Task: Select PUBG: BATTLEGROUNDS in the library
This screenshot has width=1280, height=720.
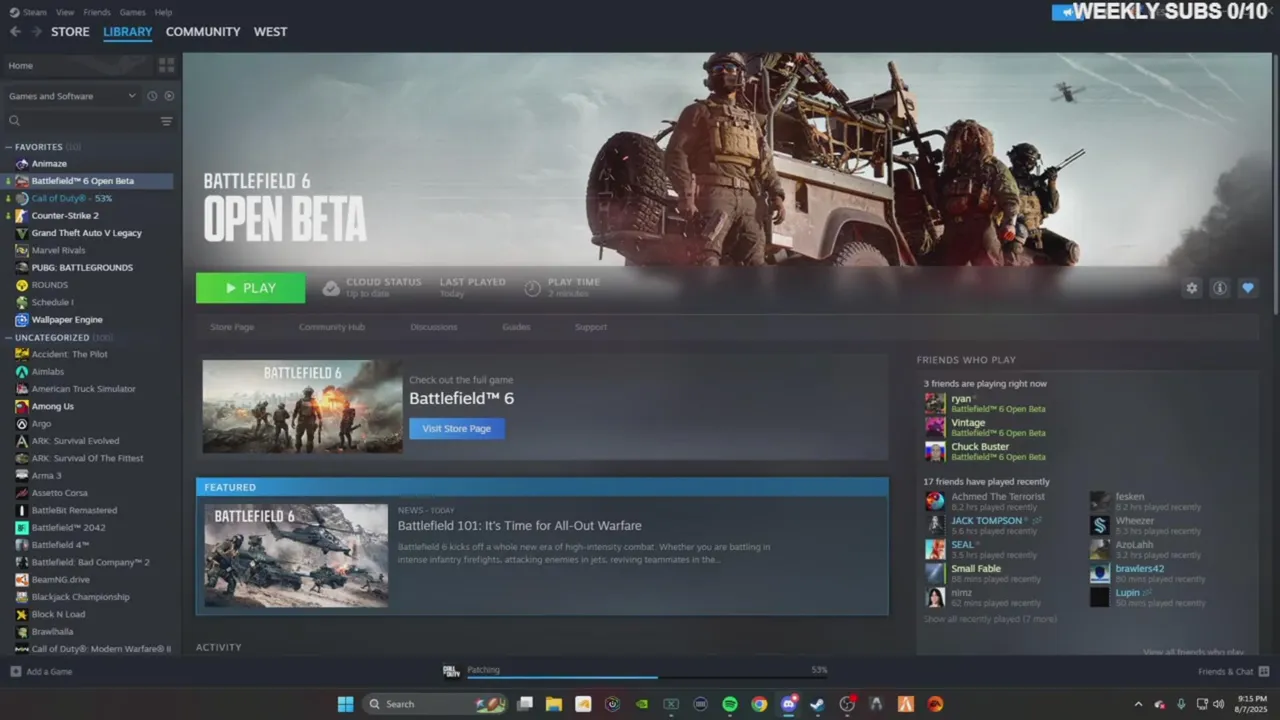Action: coord(82,267)
